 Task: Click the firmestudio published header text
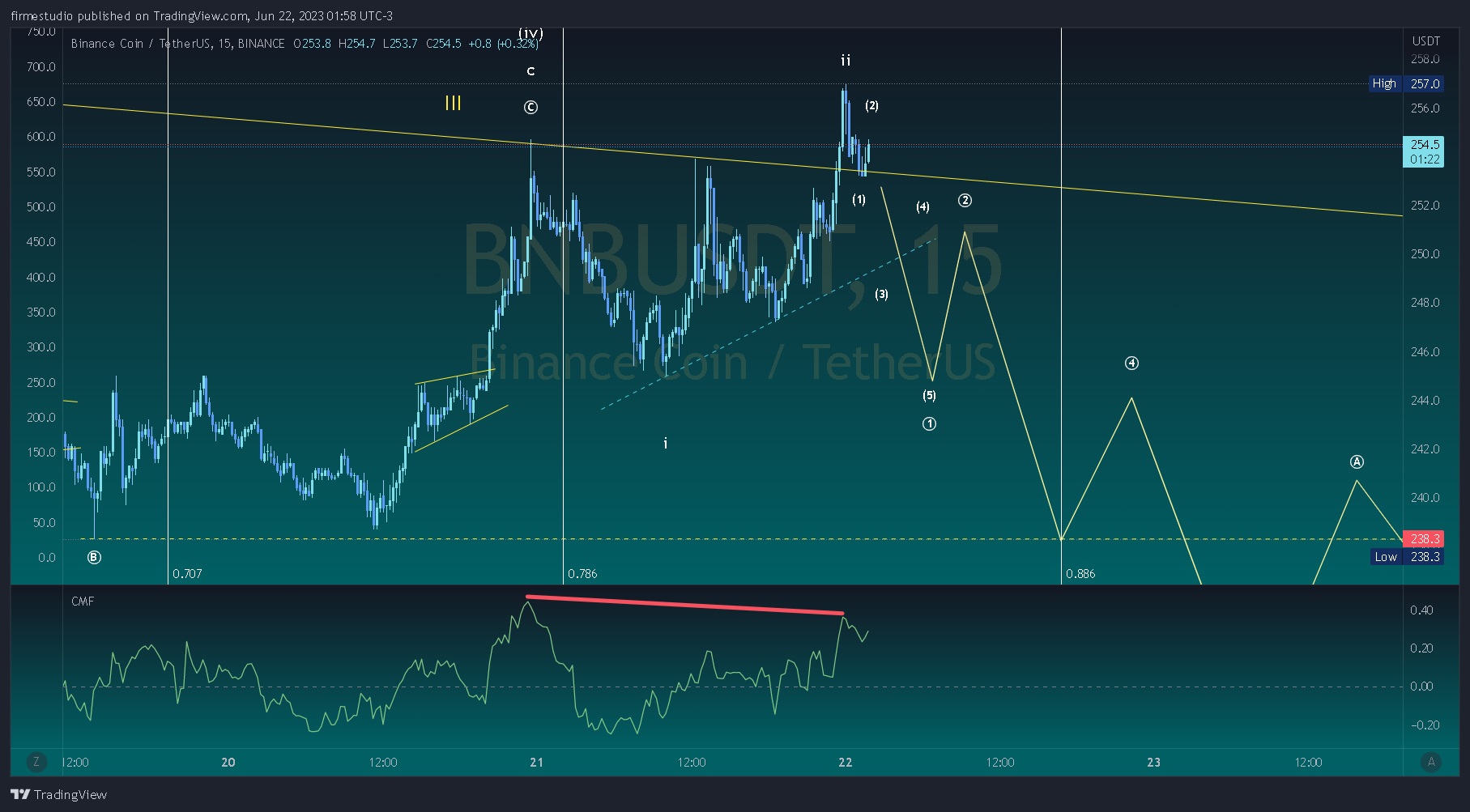coord(202,15)
